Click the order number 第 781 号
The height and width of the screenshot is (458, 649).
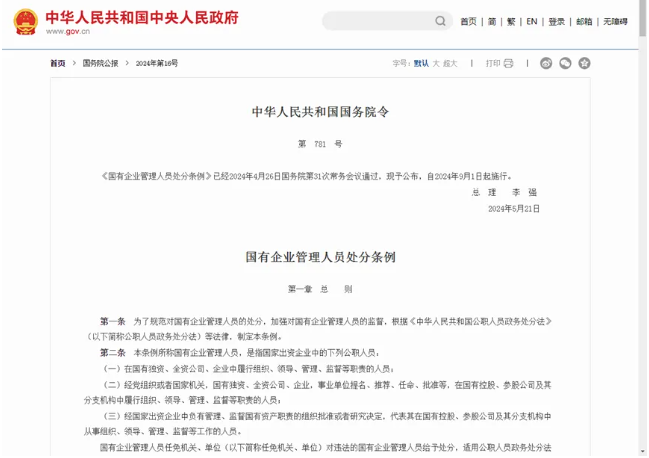tap(320, 144)
